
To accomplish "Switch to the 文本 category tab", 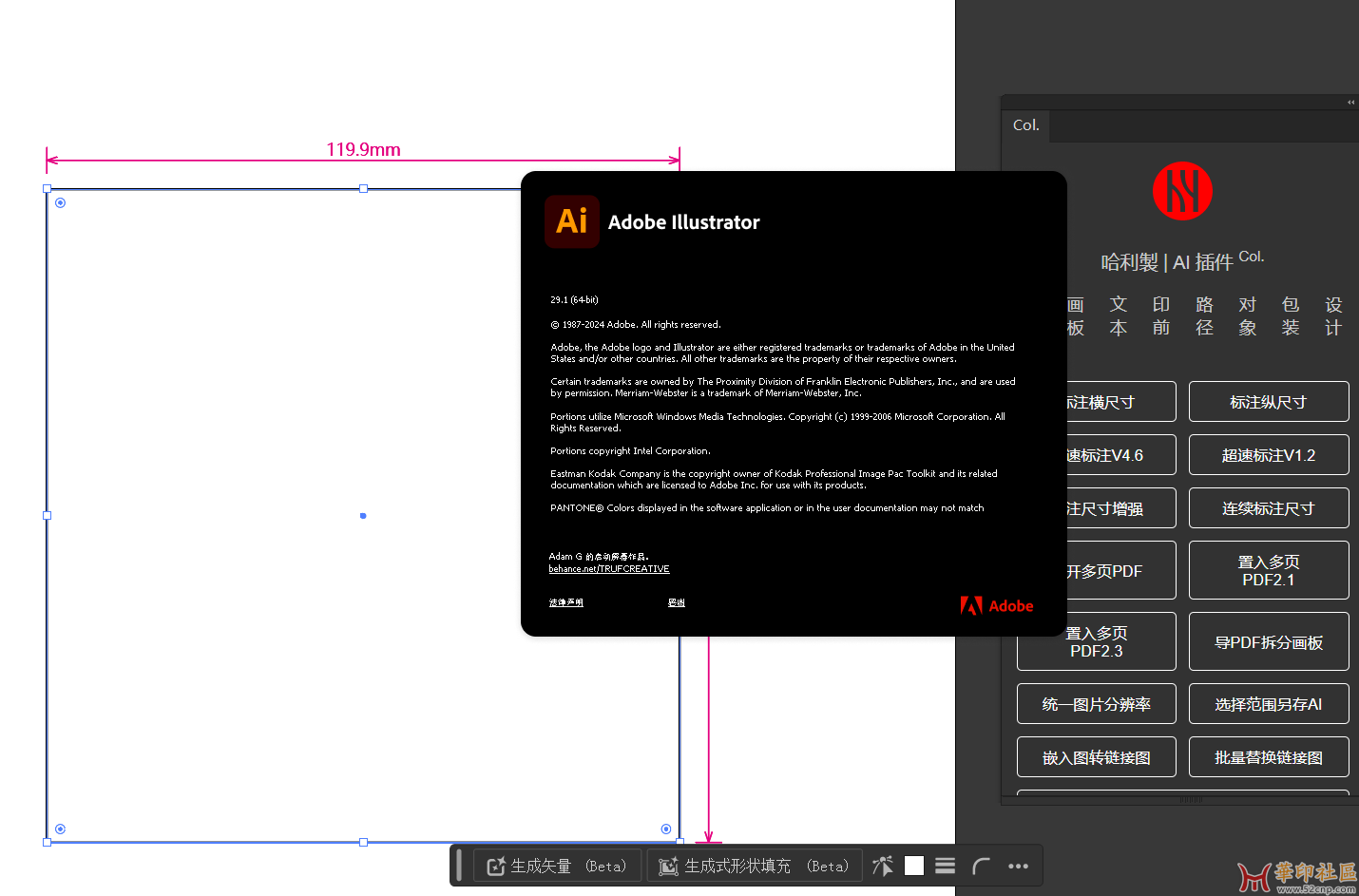I will click(x=1119, y=315).
